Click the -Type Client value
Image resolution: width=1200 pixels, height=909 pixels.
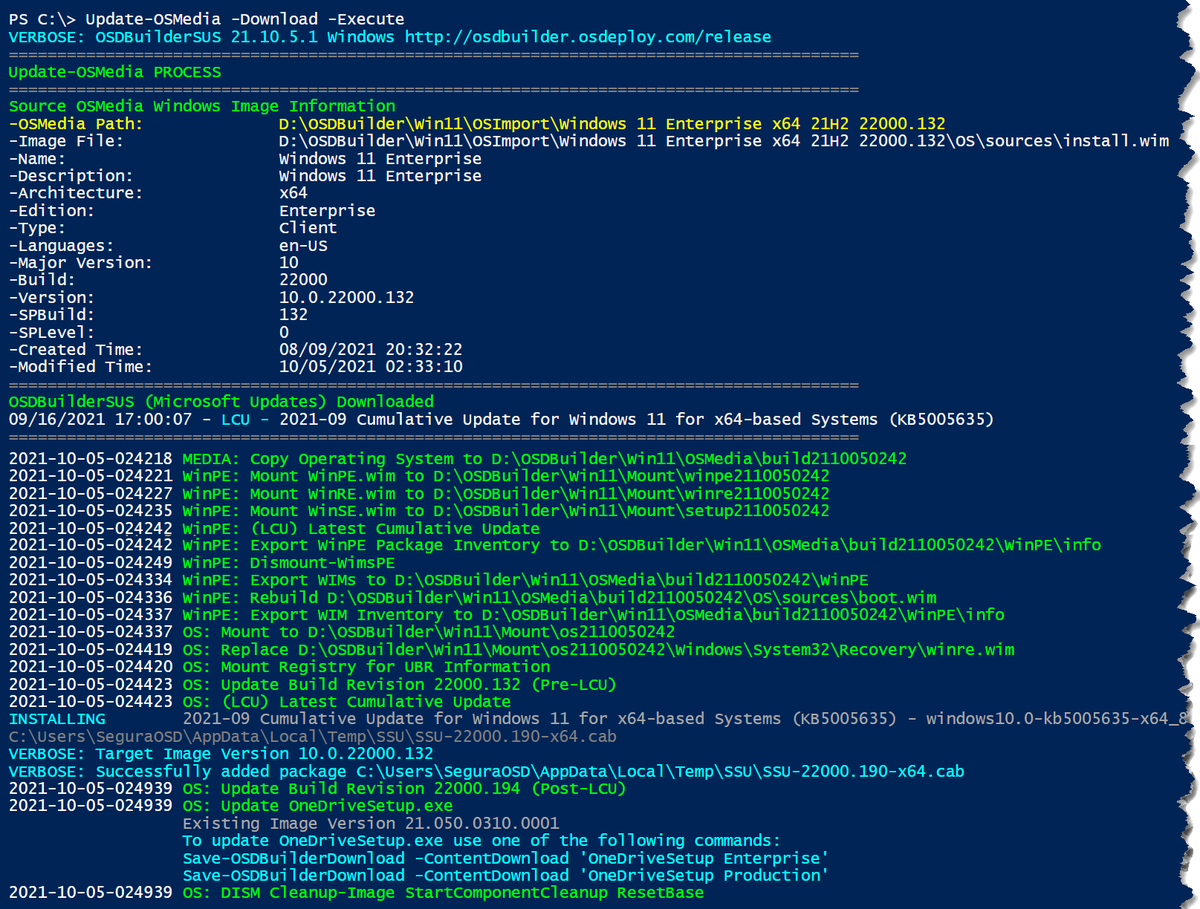[x=308, y=228]
